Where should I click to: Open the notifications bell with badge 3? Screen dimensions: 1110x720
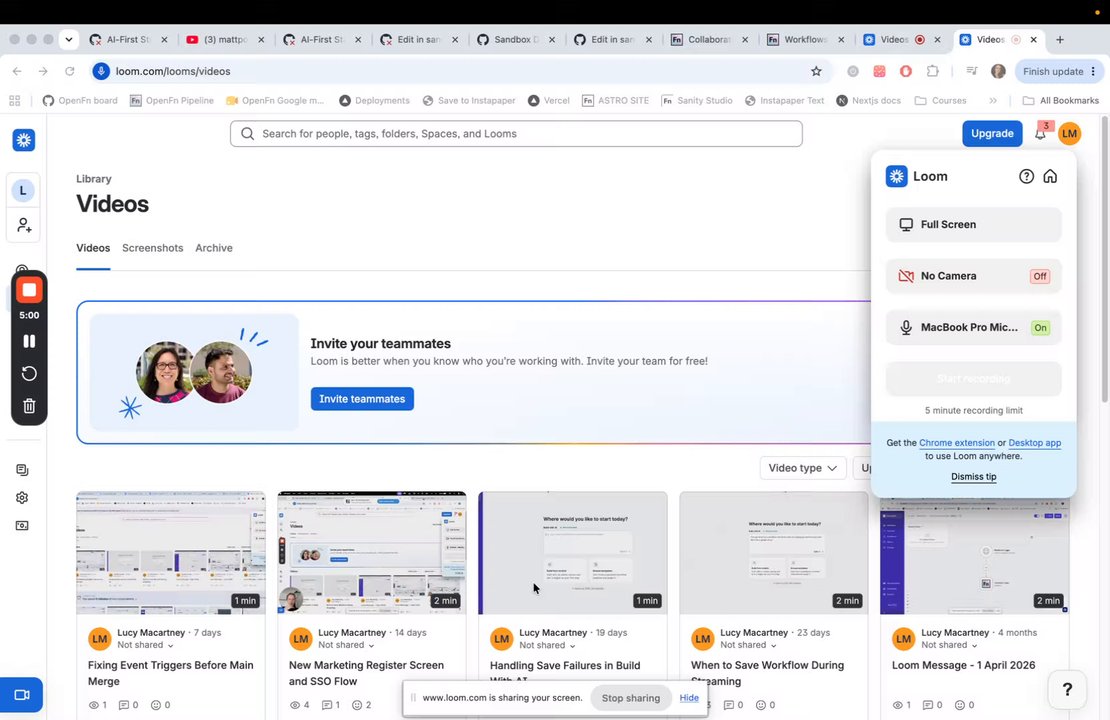1041,133
